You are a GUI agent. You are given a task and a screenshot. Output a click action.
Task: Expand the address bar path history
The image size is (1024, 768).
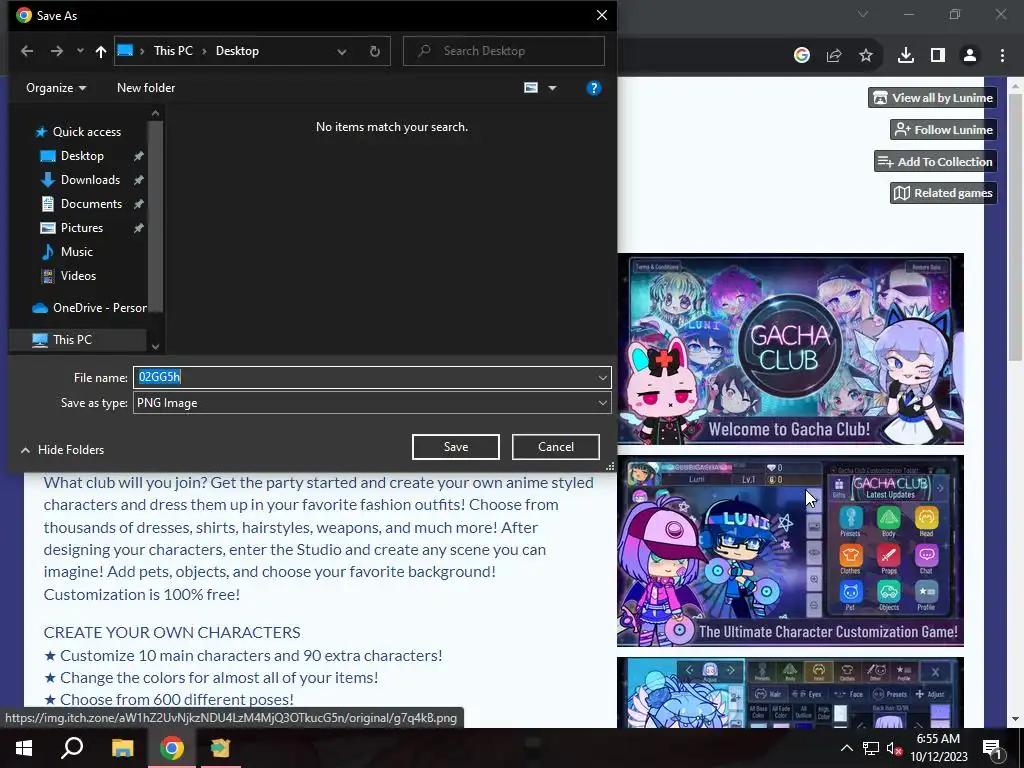[342, 51]
